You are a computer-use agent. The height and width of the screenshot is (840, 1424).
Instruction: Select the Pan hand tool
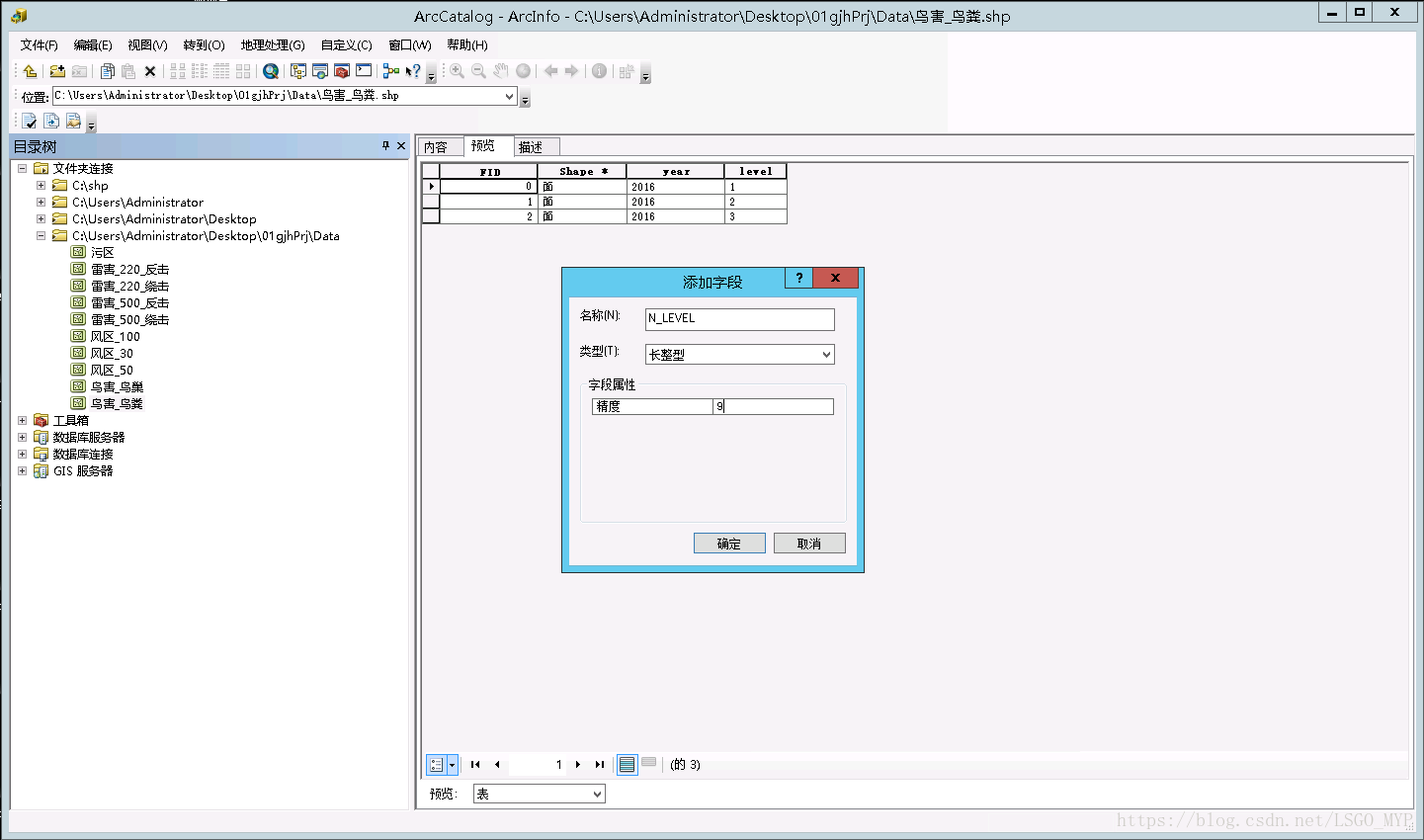coord(501,71)
